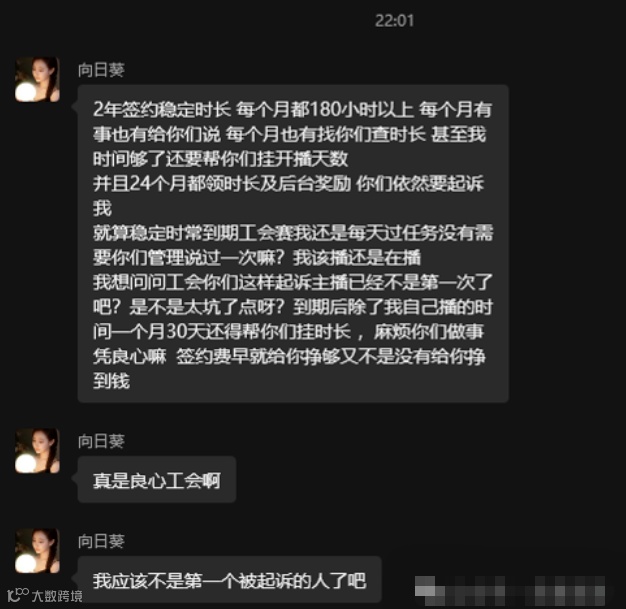The width and height of the screenshot is (626, 609).
Task: Select the sender name 向日葵 above the first message
Action: (x=101, y=70)
